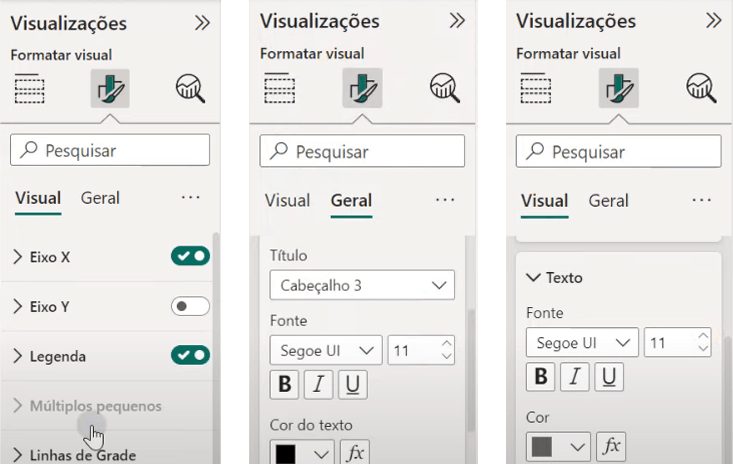Collapse the middle Visualizações panel with double arrows
733x464 pixels.
pos(457,20)
